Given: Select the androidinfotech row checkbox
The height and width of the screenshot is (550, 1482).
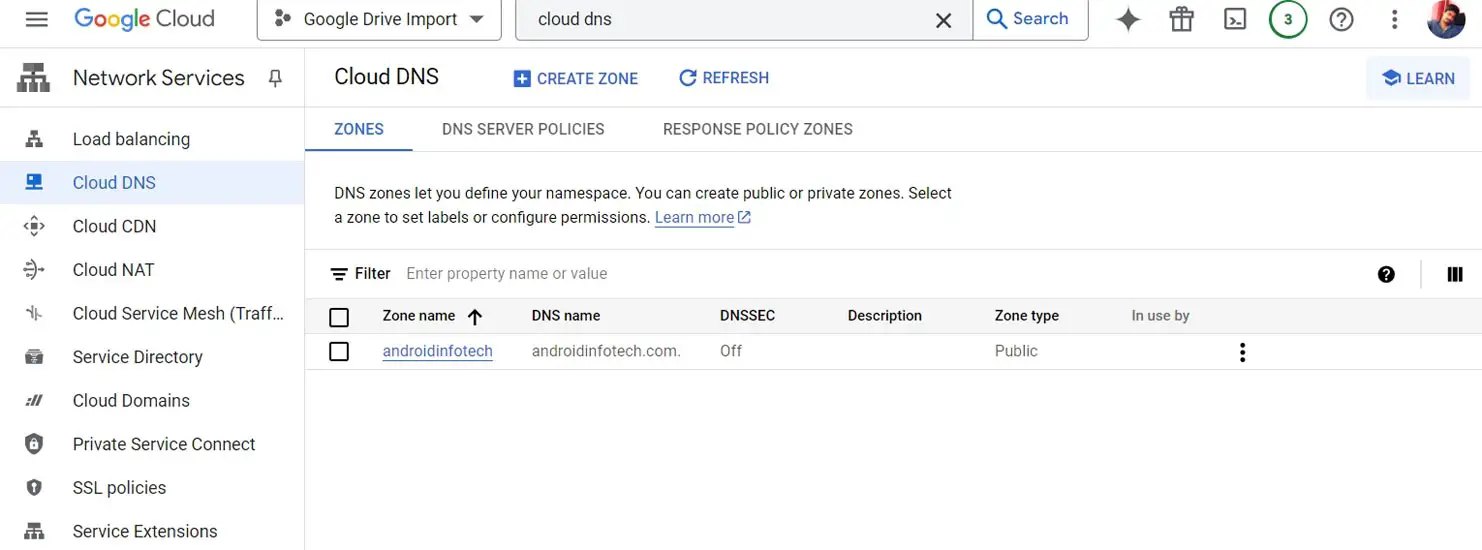Looking at the screenshot, I should [339, 352].
